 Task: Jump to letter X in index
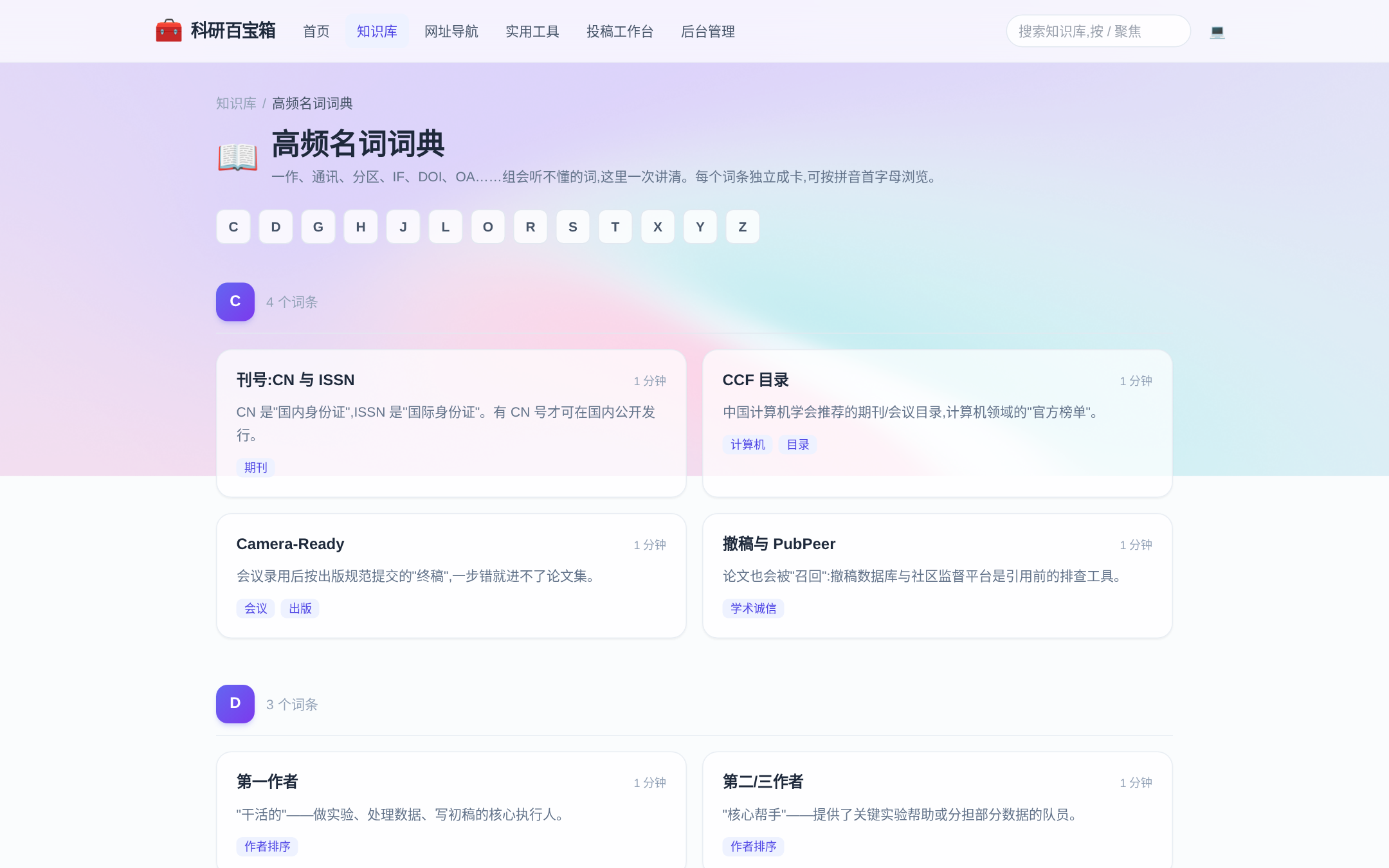tap(658, 227)
